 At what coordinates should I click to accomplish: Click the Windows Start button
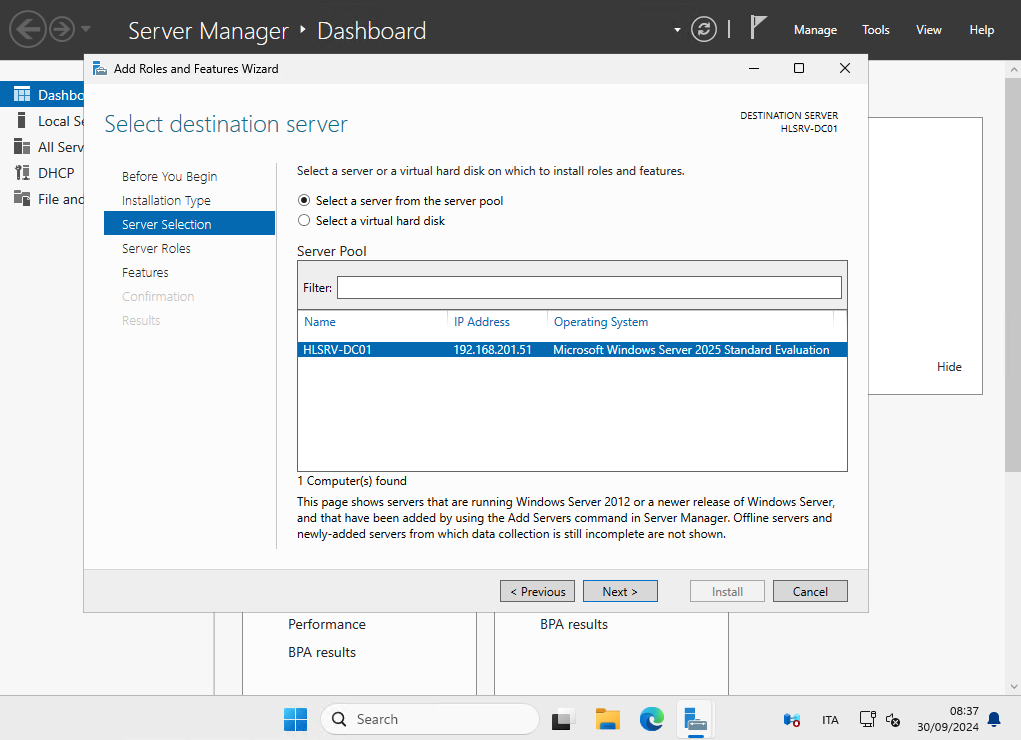pyautogui.click(x=295, y=719)
